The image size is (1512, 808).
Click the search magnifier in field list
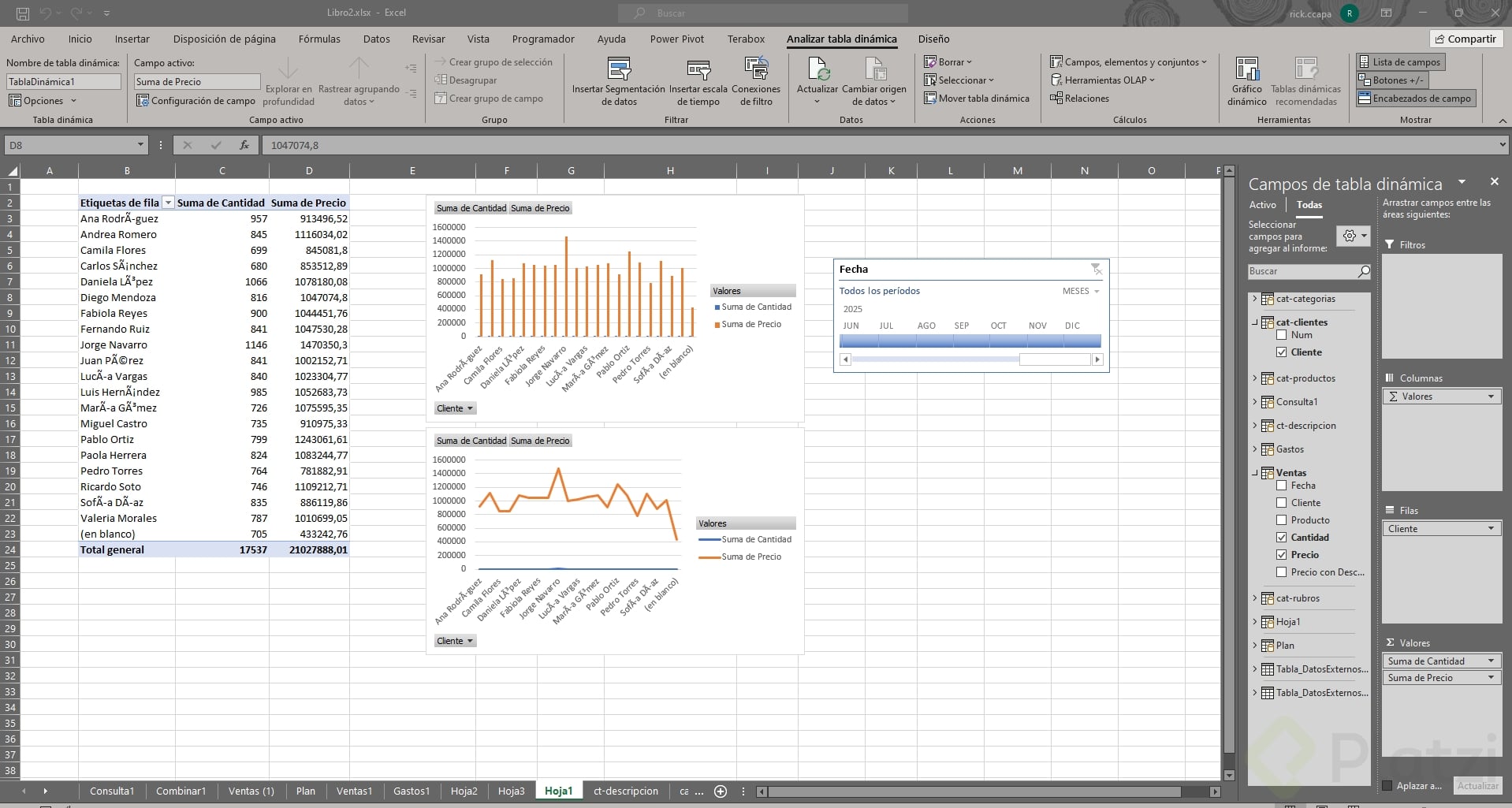pyautogui.click(x=1364, y=271)
